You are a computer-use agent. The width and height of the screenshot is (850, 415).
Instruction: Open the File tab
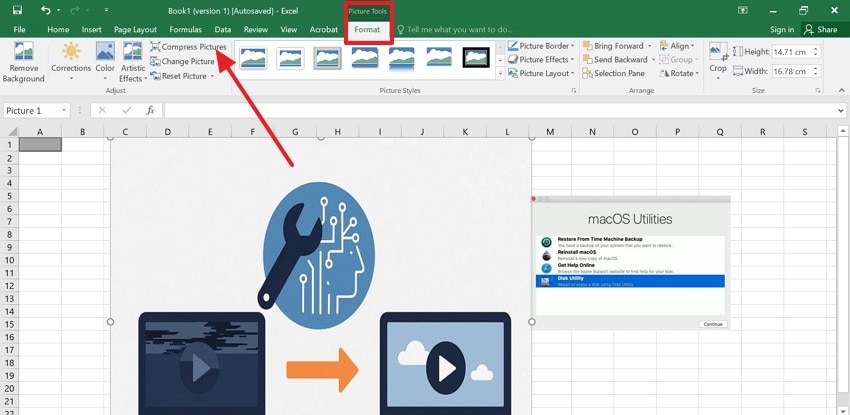pos(19,29)
